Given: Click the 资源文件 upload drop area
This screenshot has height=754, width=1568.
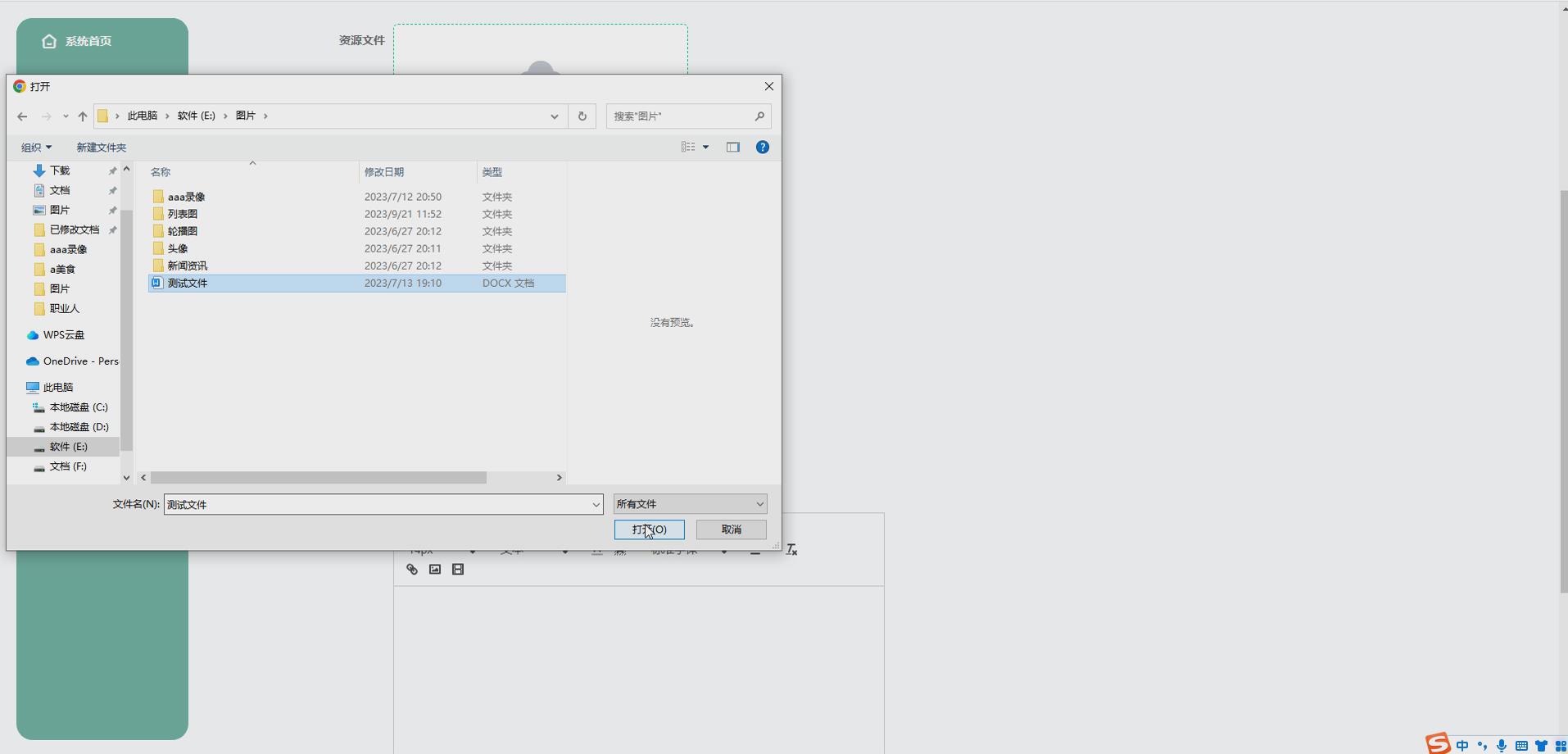Looking at the screenshot, I should point(541,49).
